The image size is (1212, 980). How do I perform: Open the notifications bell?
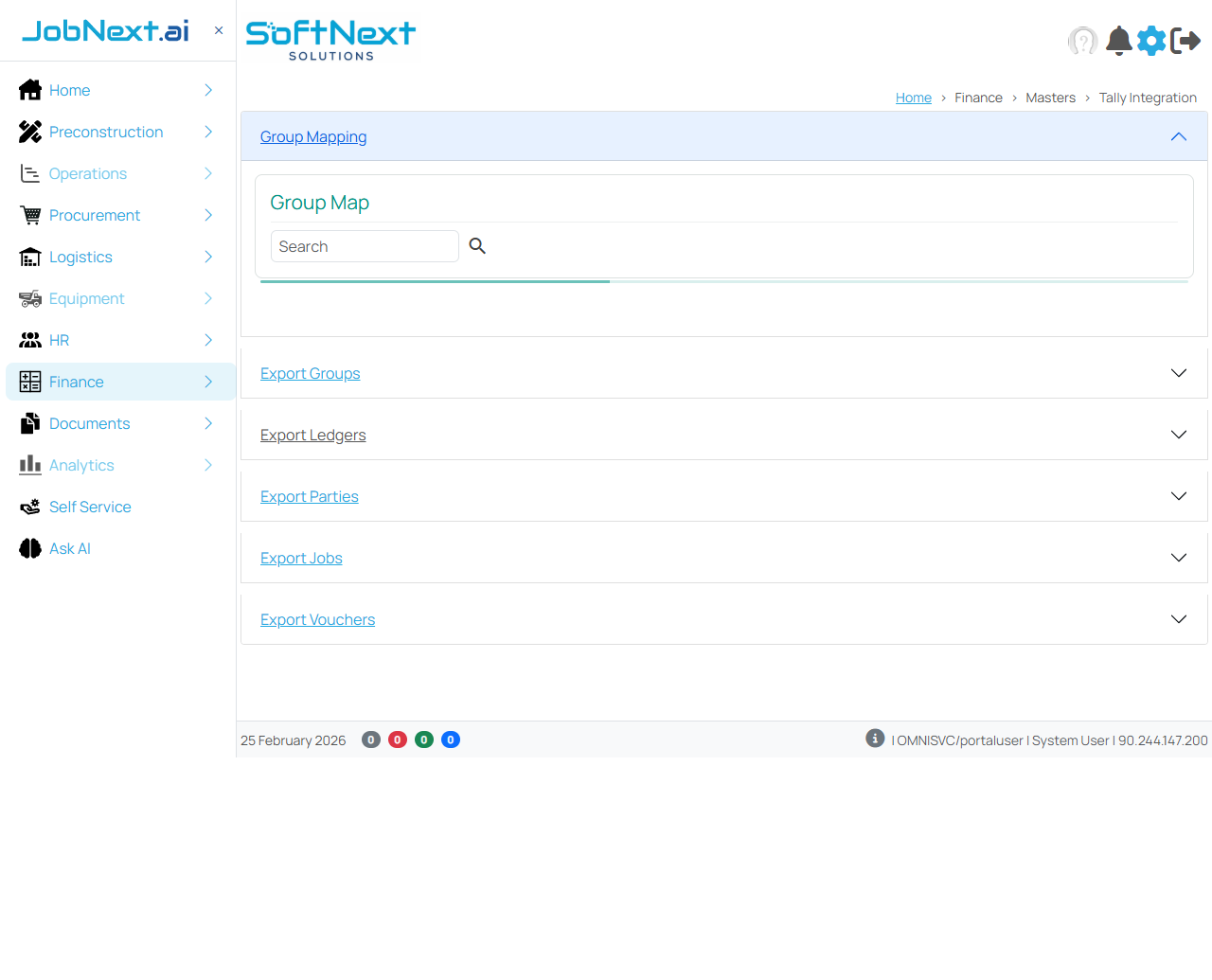pyautogui.click(x=1119, y=41)
